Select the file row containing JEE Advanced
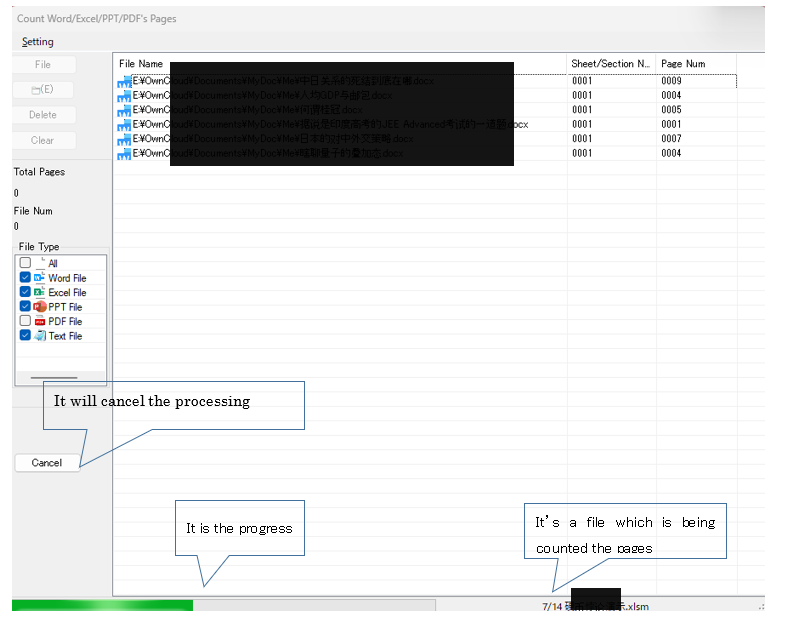Image resolution: width=789 pixels, height=633 pixels. click(427, 124)
